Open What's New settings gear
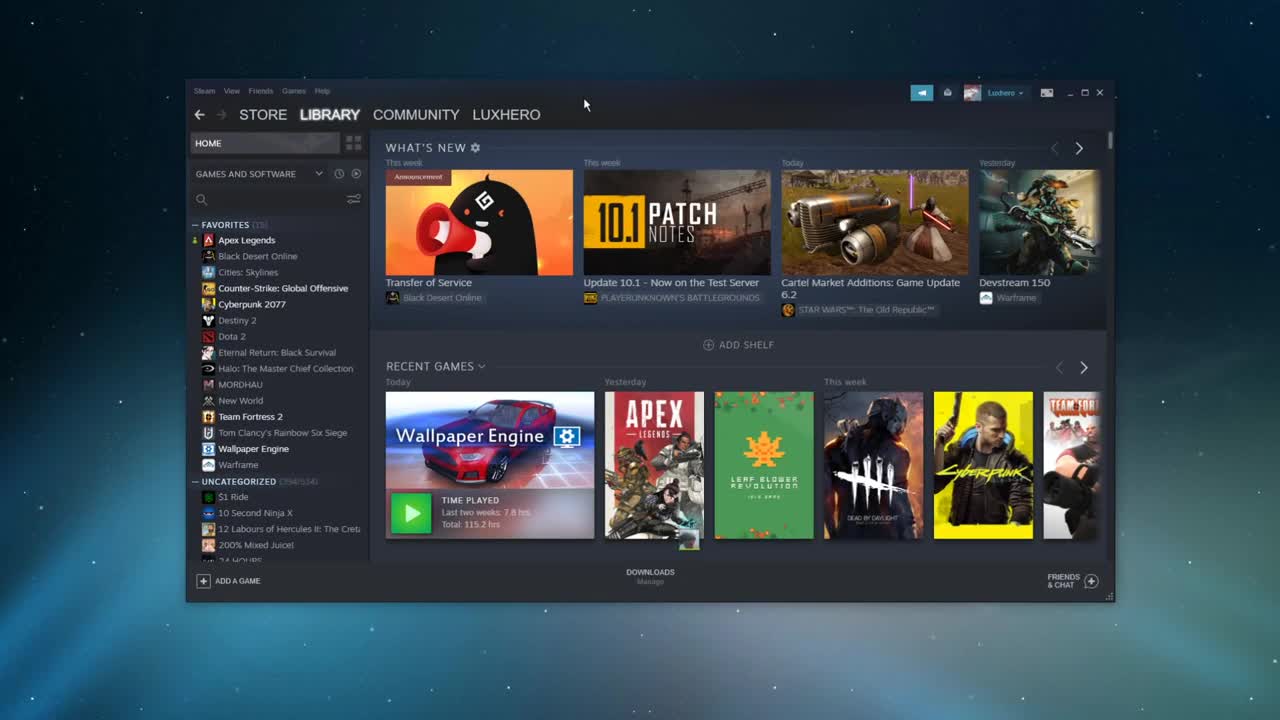 tap(475, 148)
